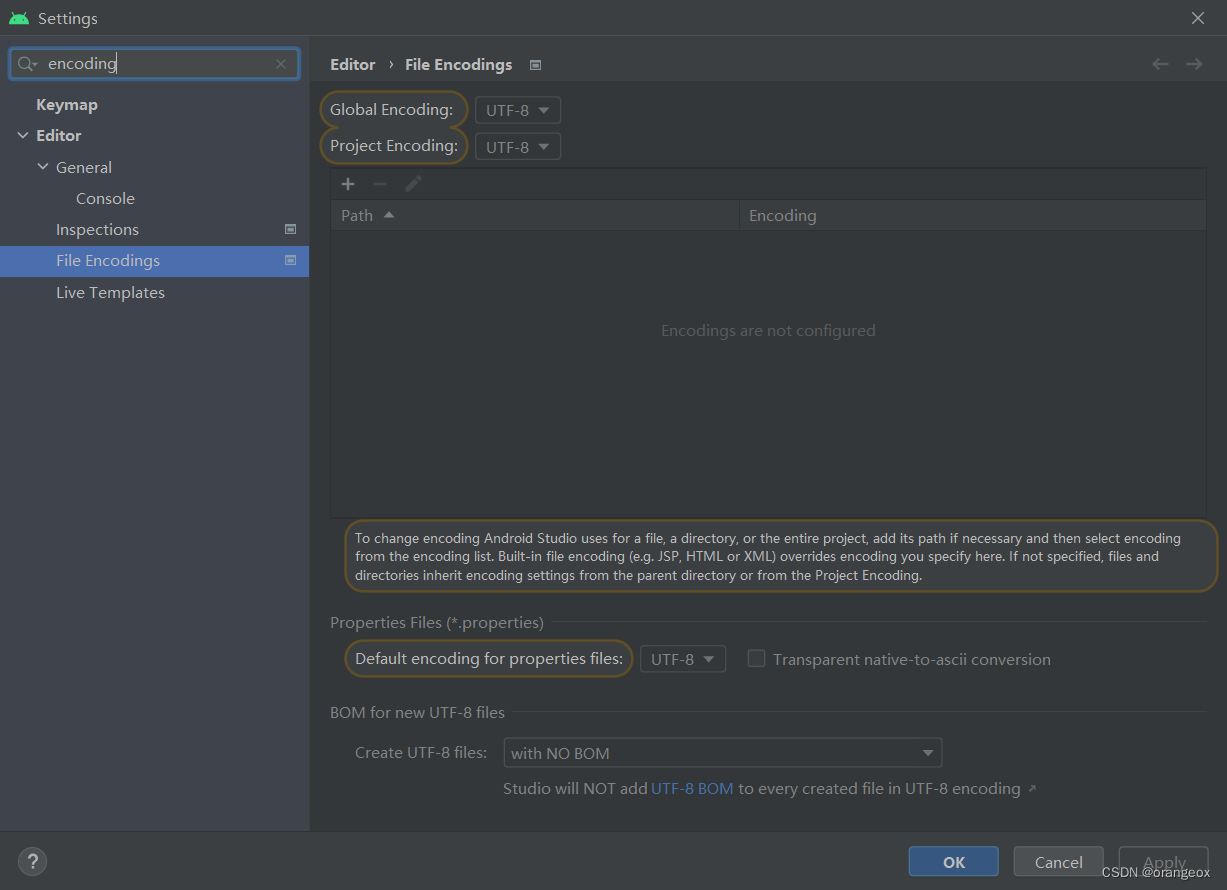The width and height of the screenshot is (1227, 890).
Task: Click the Editor tree item label
Action: pyautogui.click(x=59, y=135)
